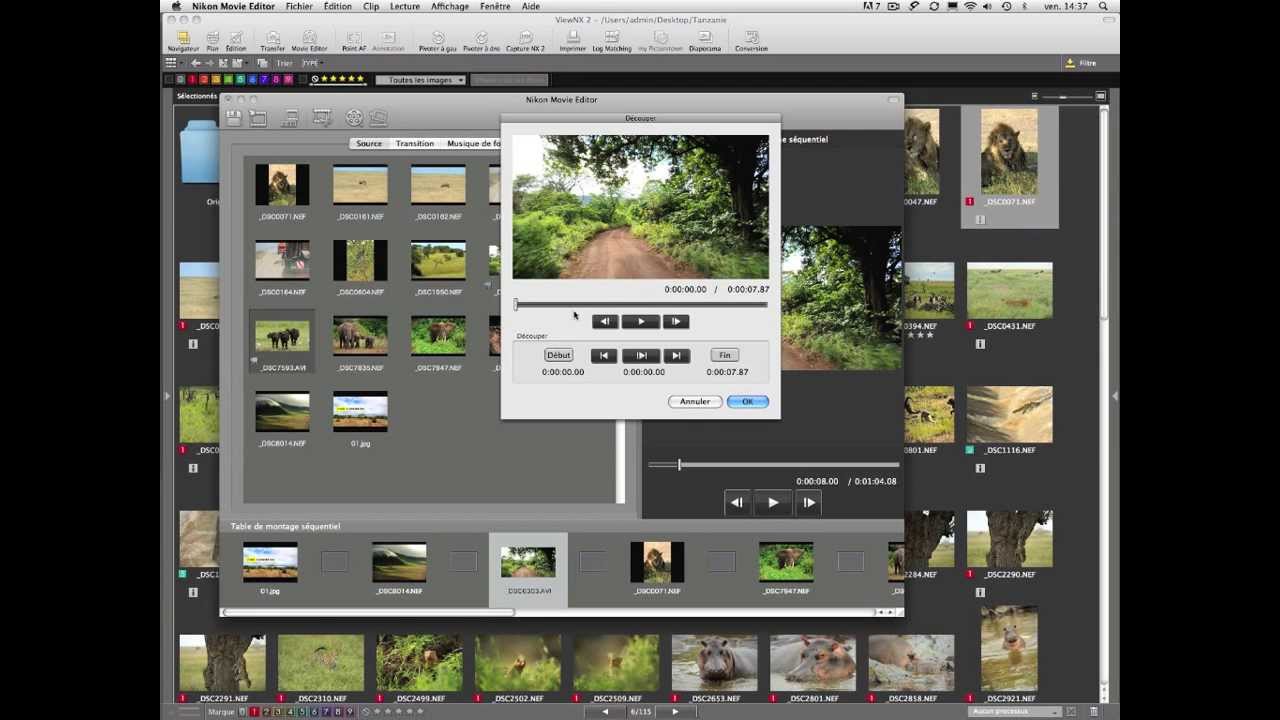Click the Filtre button
Screen dimensions: 1280x720
pos(1081,63)
